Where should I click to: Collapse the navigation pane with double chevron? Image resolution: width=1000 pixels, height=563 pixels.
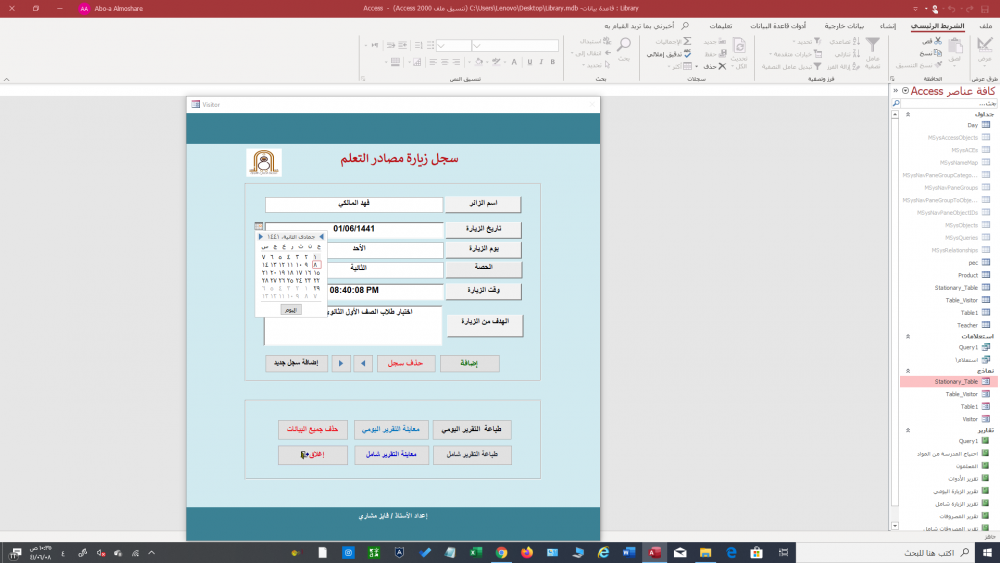tap(895, 91)
